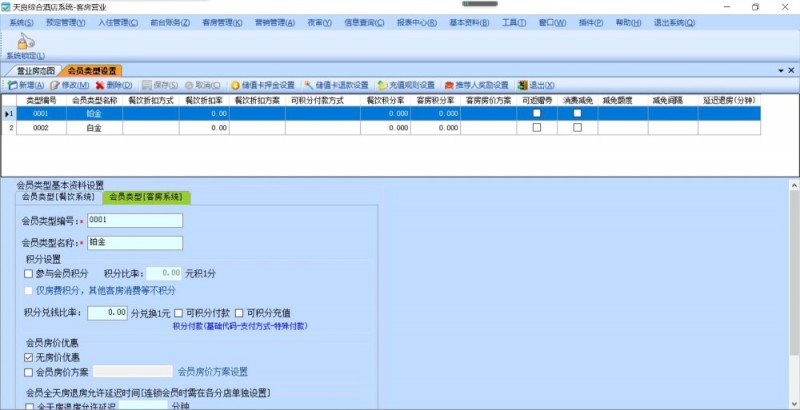Click the 积分比率 value field
This screenshot has width=800, height=410.
tap(164, 273)
